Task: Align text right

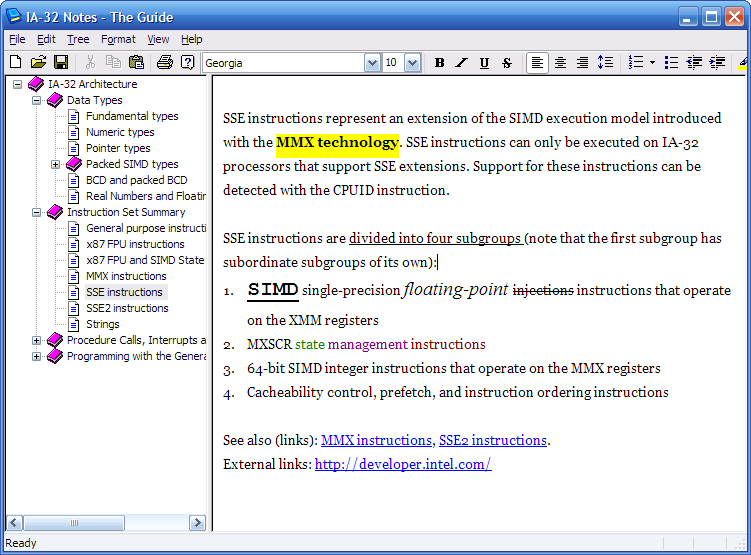Action: [x=582, y=63]
